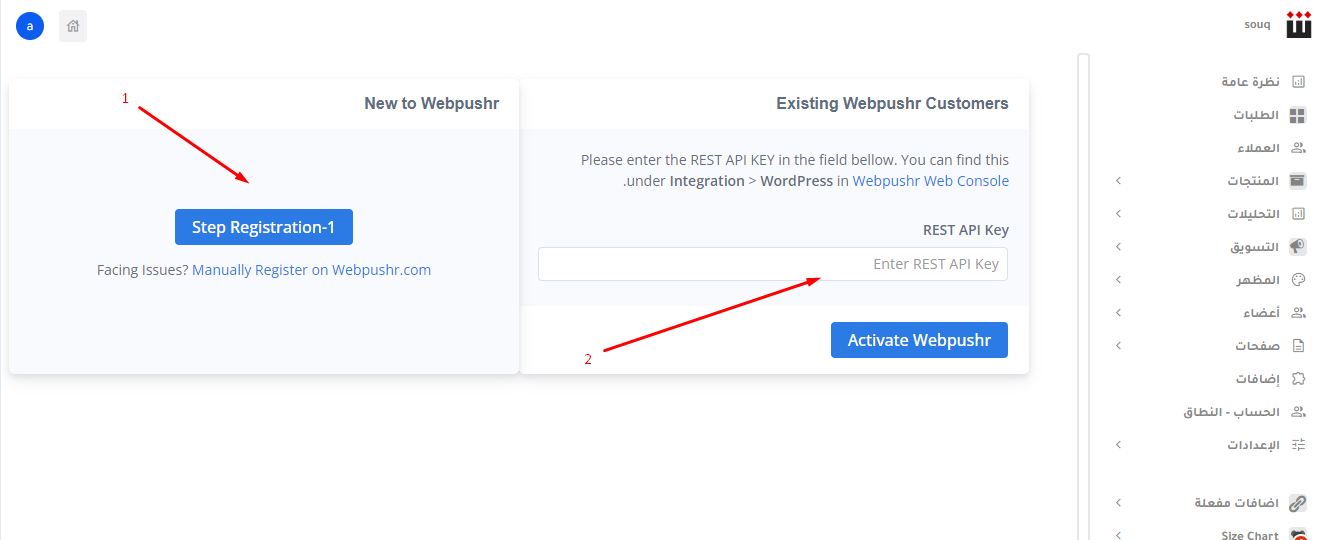Click the العملاء customers icon
1326x540 pixels.
(1298, 148)
